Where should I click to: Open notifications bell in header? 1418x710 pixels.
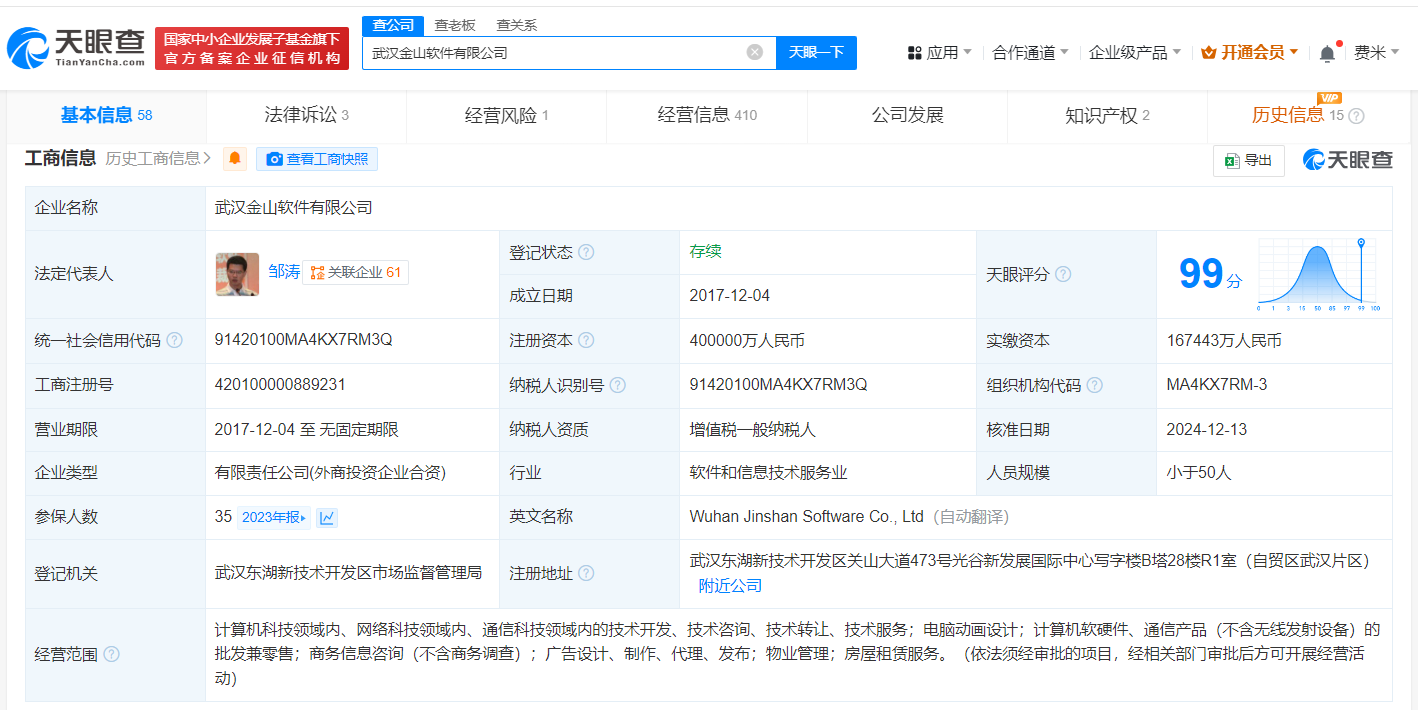(1327, 53)
